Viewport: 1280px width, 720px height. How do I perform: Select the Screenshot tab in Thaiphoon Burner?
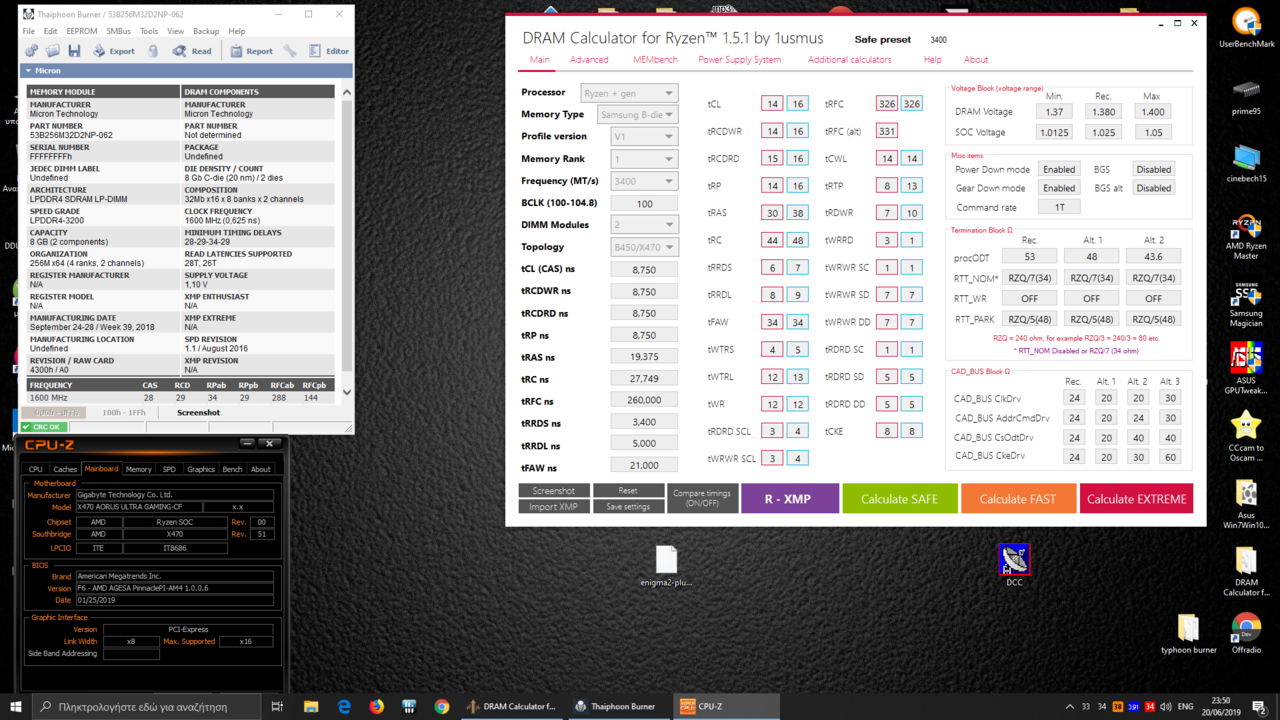click(x=198, y=412)
